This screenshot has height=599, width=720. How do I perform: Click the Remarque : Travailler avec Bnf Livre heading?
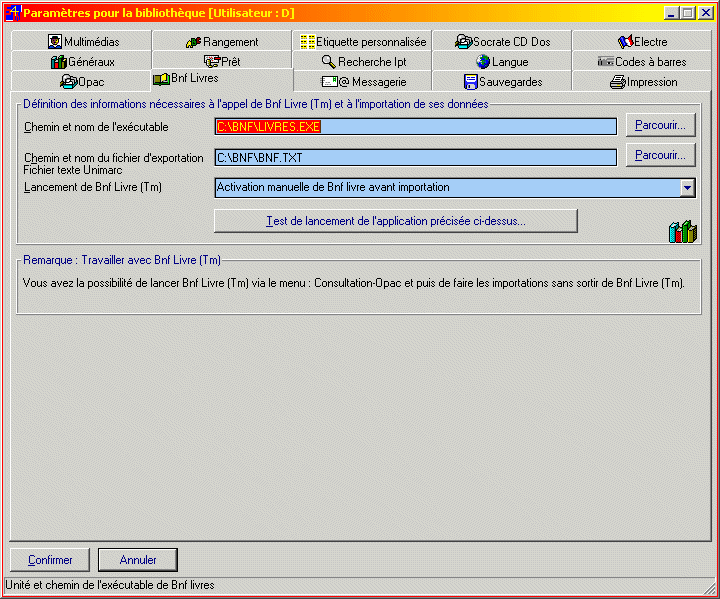[x=122, y=260]
